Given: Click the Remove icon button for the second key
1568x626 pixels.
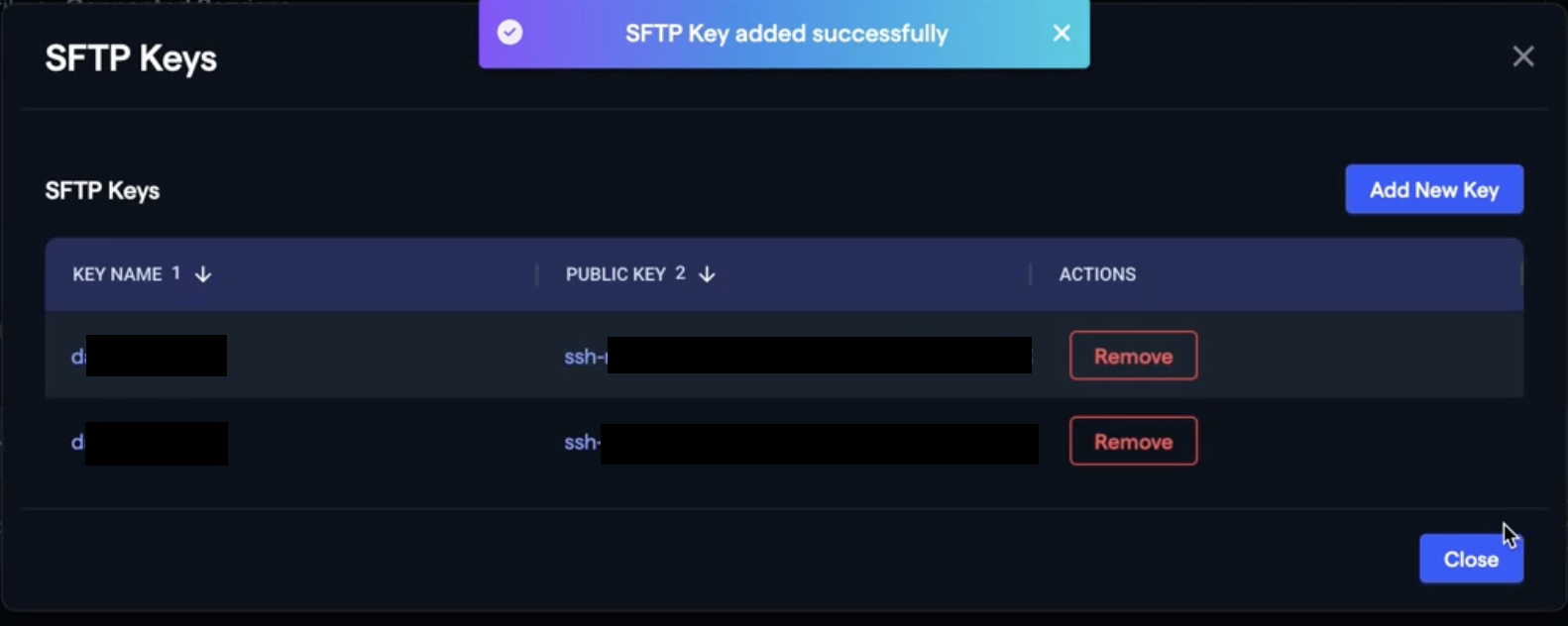Looking at the screenshot, I should (1133, 441).
